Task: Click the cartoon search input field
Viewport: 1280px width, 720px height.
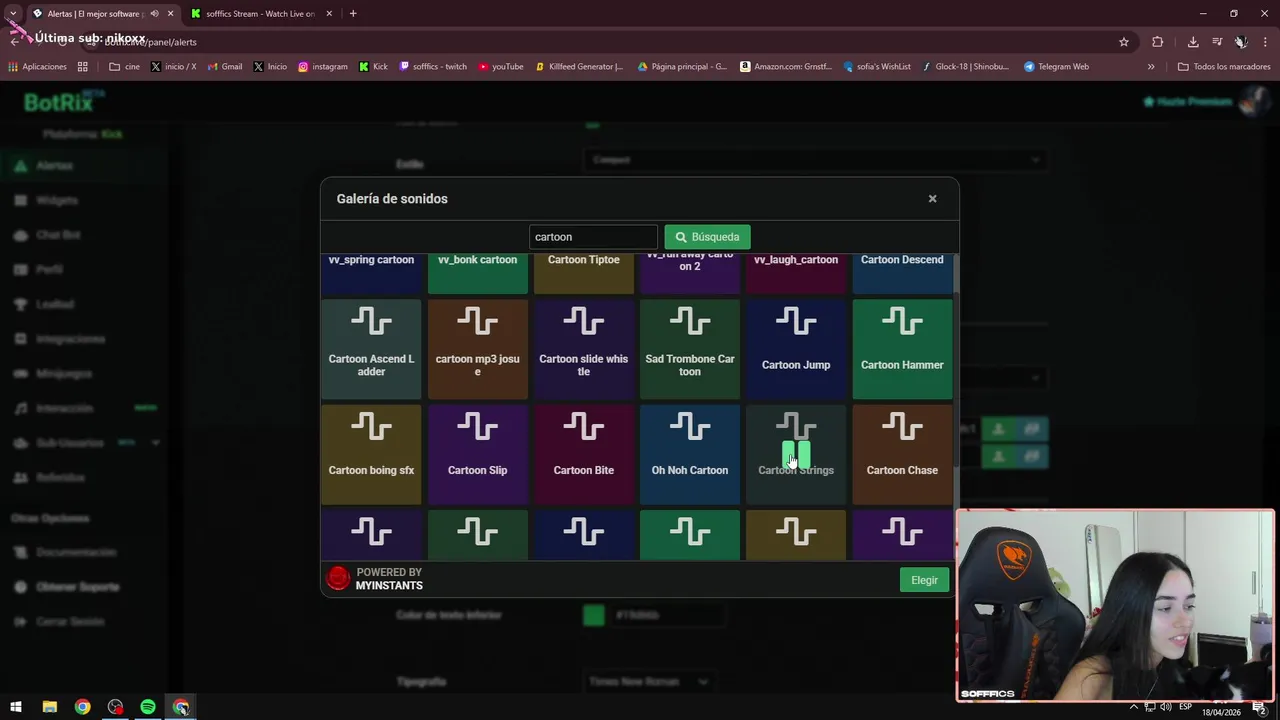Action: pos(593,237)
